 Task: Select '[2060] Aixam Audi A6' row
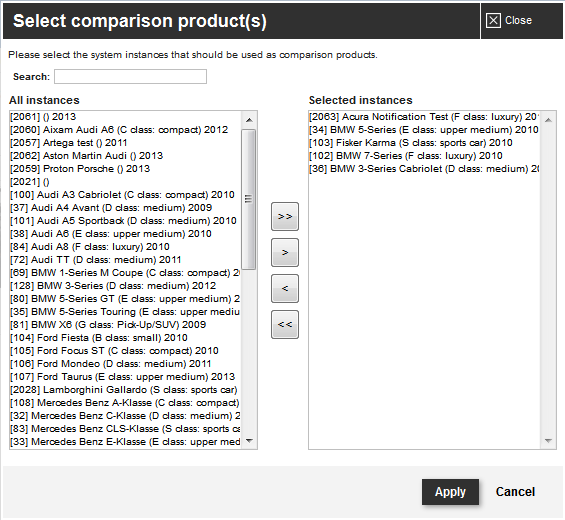pyautogui.click(x=125, y=130)
